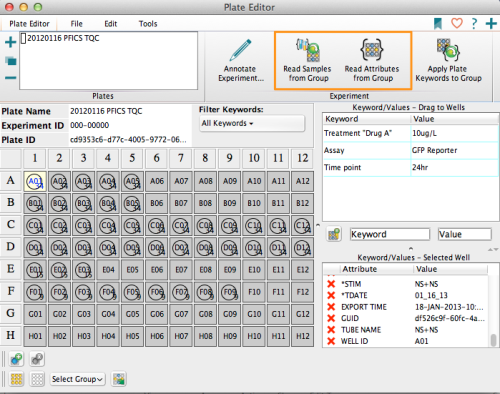This screenshot has height=394, width=500.
Task: Delete the *TDATE attribute with red X
Action: pos(331,295)
